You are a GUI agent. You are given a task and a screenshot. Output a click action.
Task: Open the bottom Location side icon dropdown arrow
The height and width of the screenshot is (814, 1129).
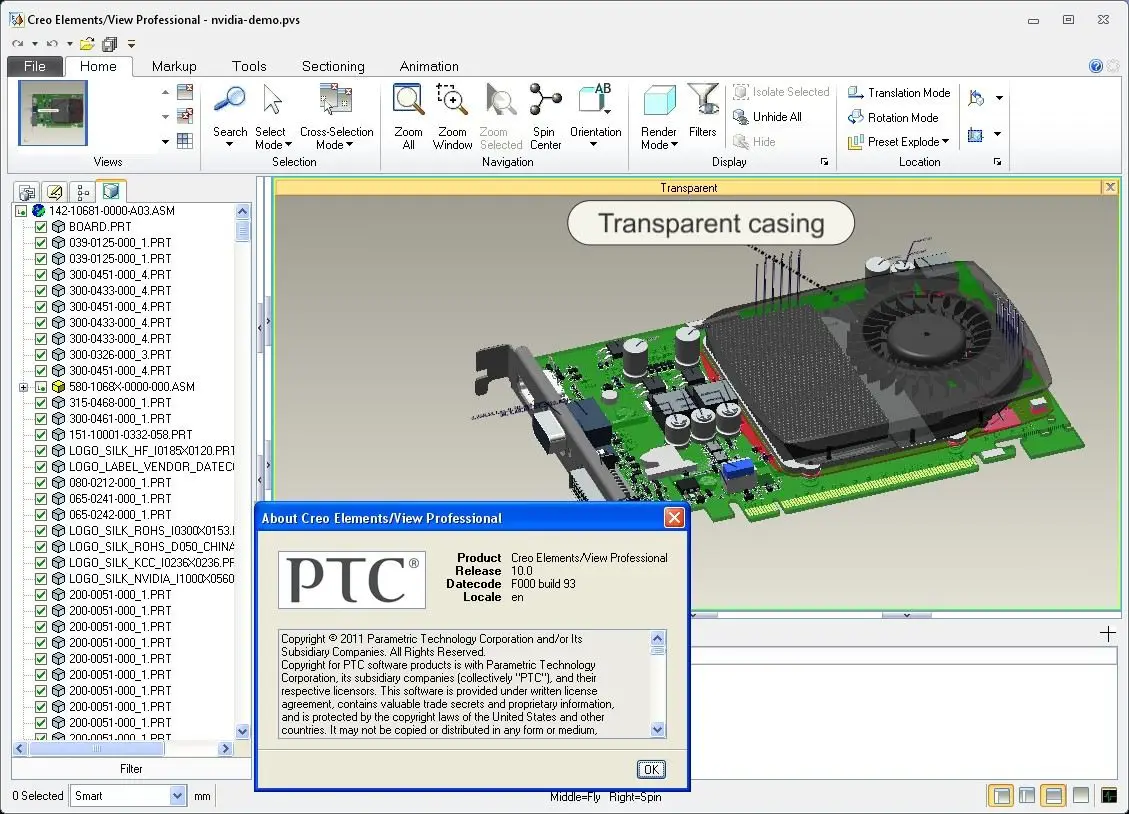997,134
